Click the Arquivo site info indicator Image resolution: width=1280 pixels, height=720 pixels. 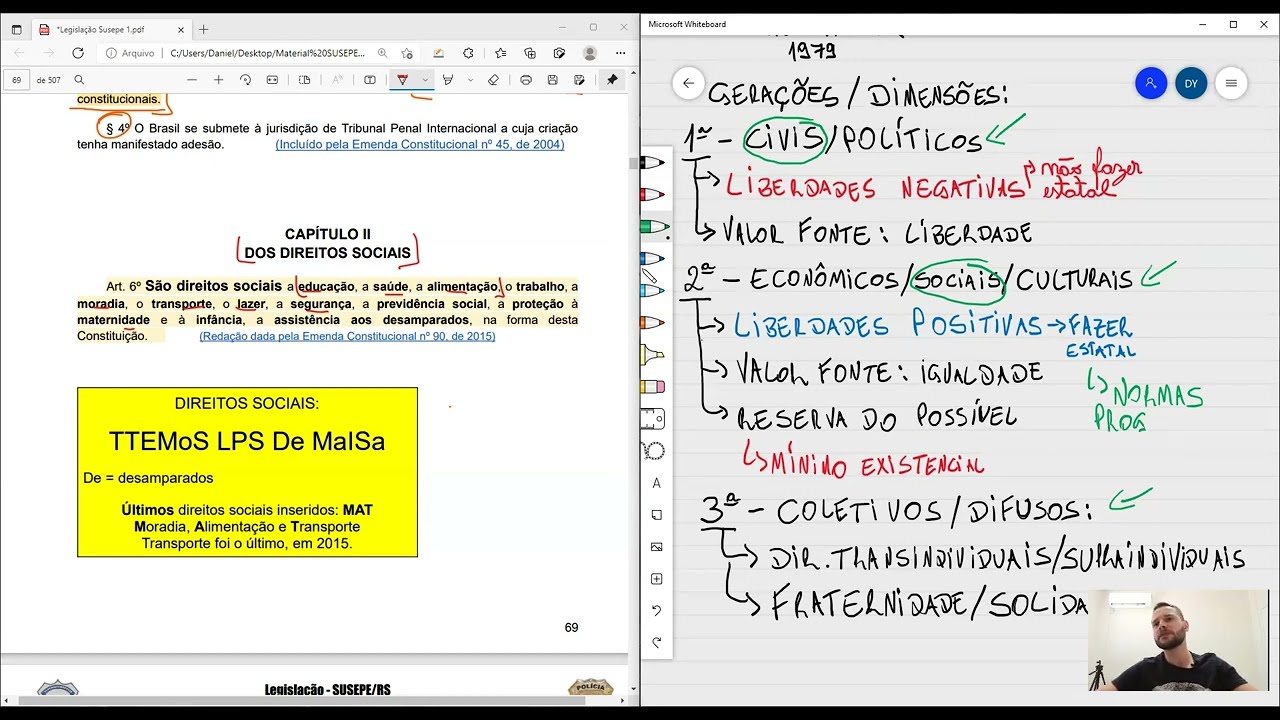(130, 53)
